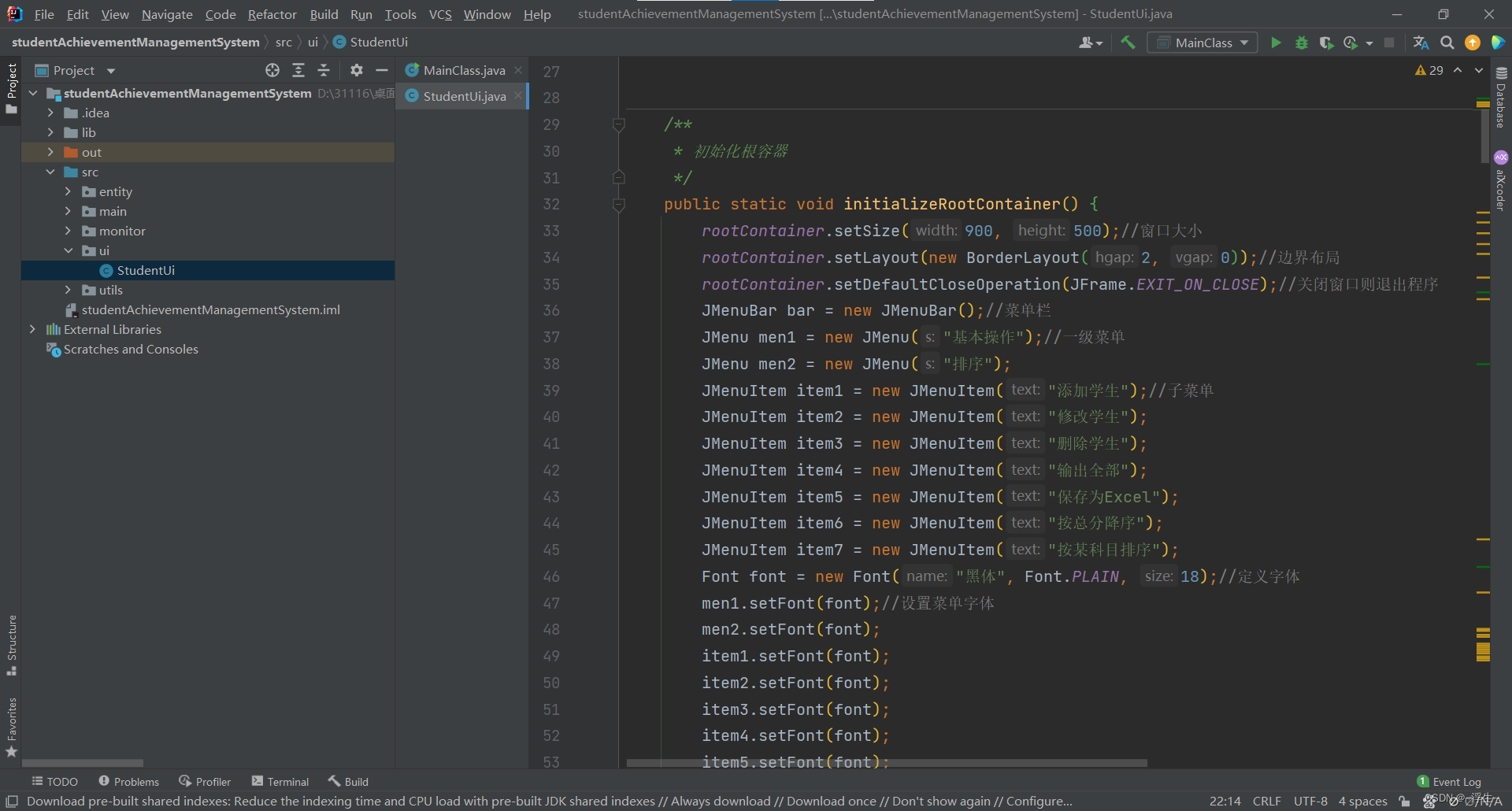Expand the lib folder
The image size is (1512, 811).
click(50, 132)
